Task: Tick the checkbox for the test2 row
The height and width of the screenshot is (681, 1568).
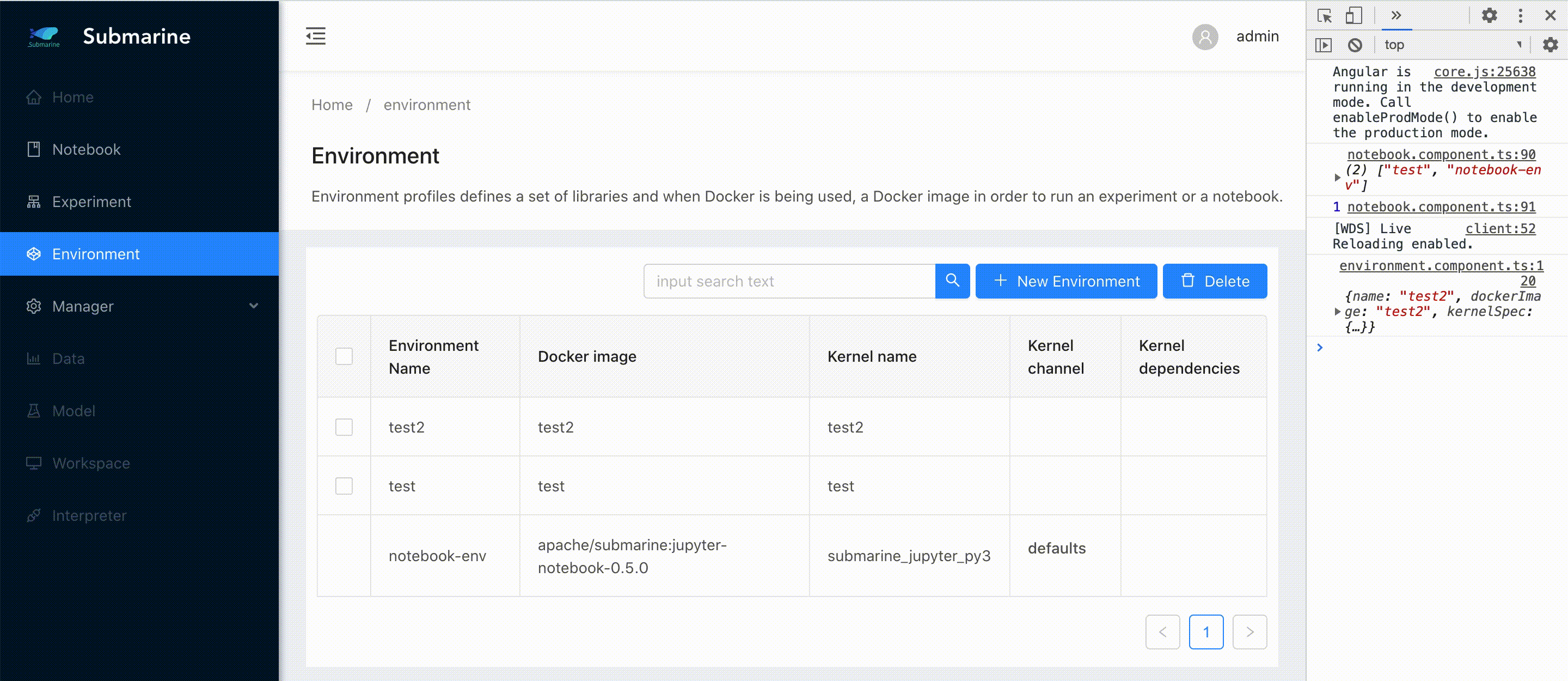Action: click(344, 427)
